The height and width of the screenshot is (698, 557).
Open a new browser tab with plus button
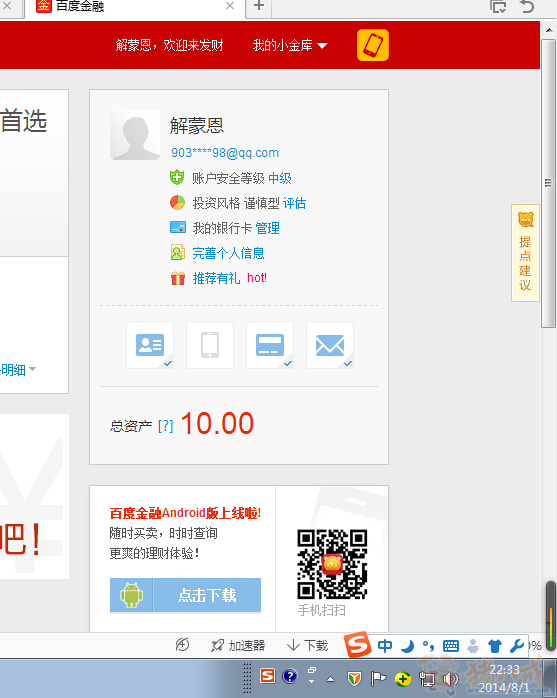pyautogui.click(x=259, y=6)
